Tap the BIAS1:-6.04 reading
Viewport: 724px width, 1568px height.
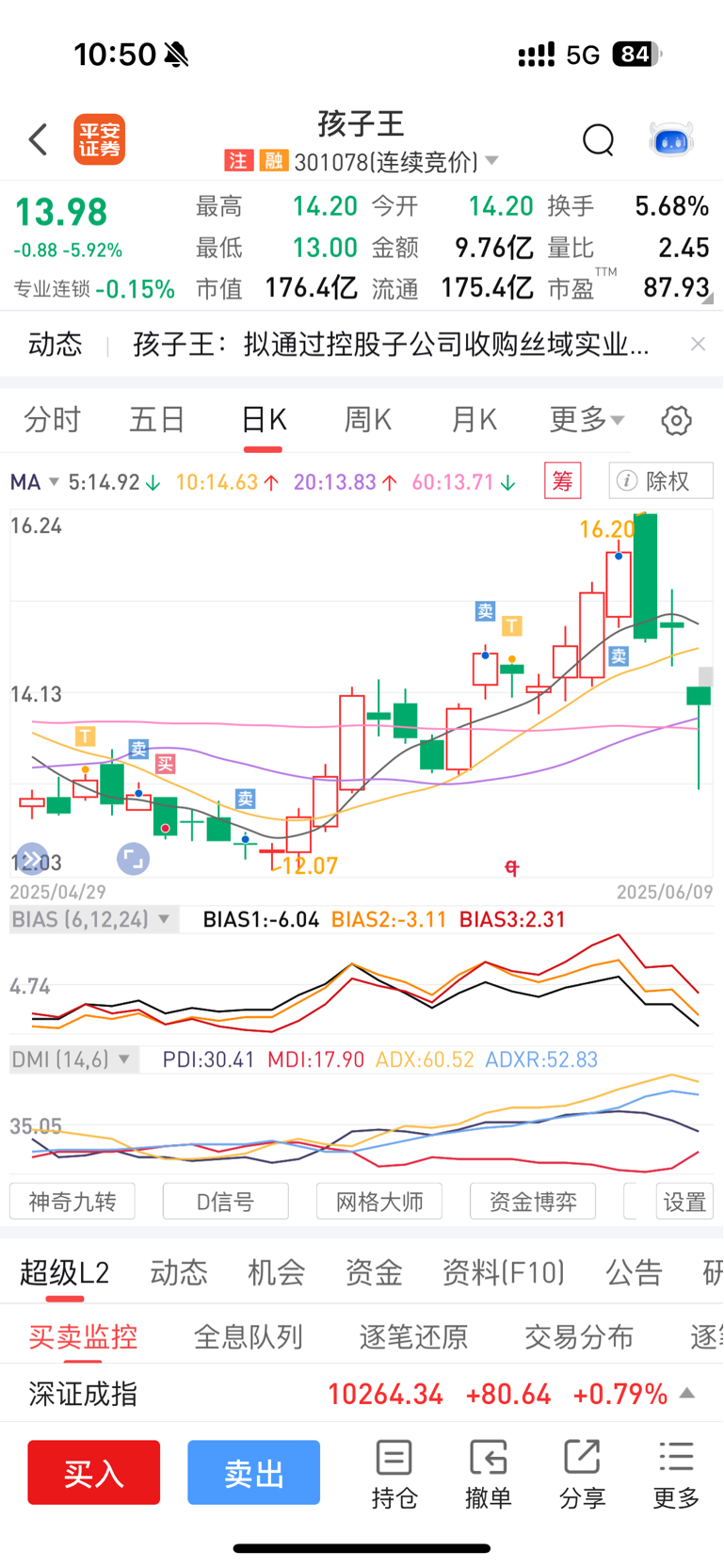pyautogui.click(x=261, y=919)
